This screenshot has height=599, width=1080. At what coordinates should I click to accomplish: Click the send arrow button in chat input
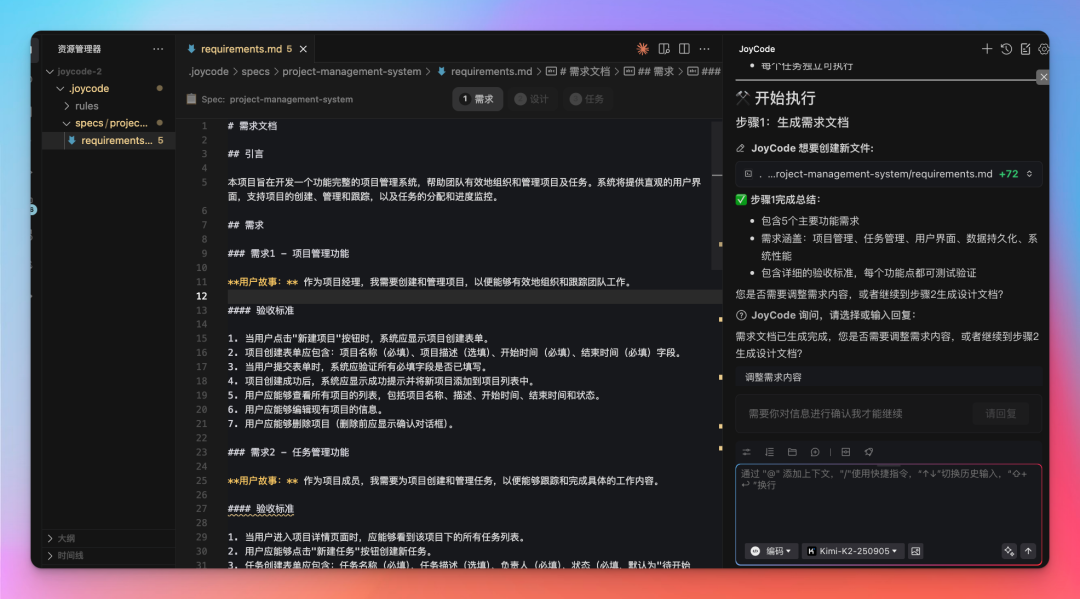click(1028, 551)
